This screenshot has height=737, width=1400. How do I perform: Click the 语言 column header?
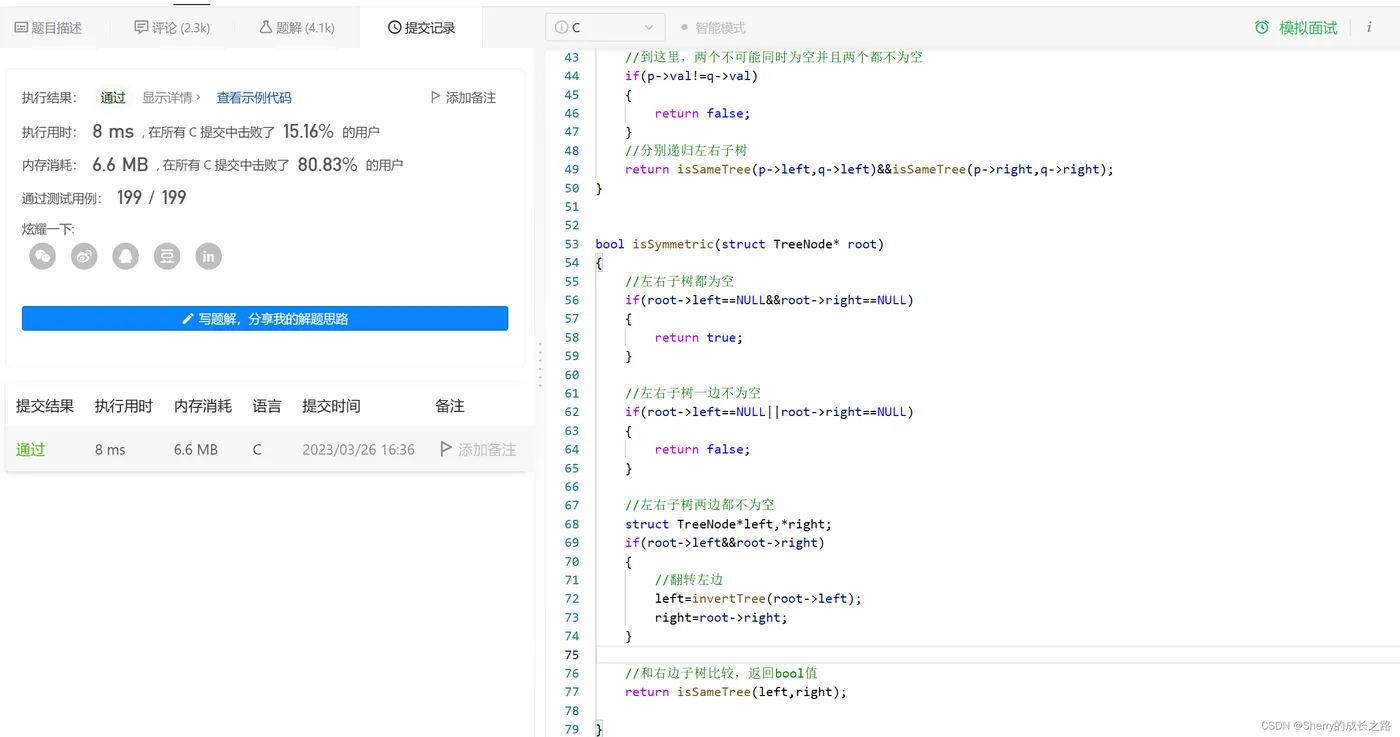[x=267, y=406]
